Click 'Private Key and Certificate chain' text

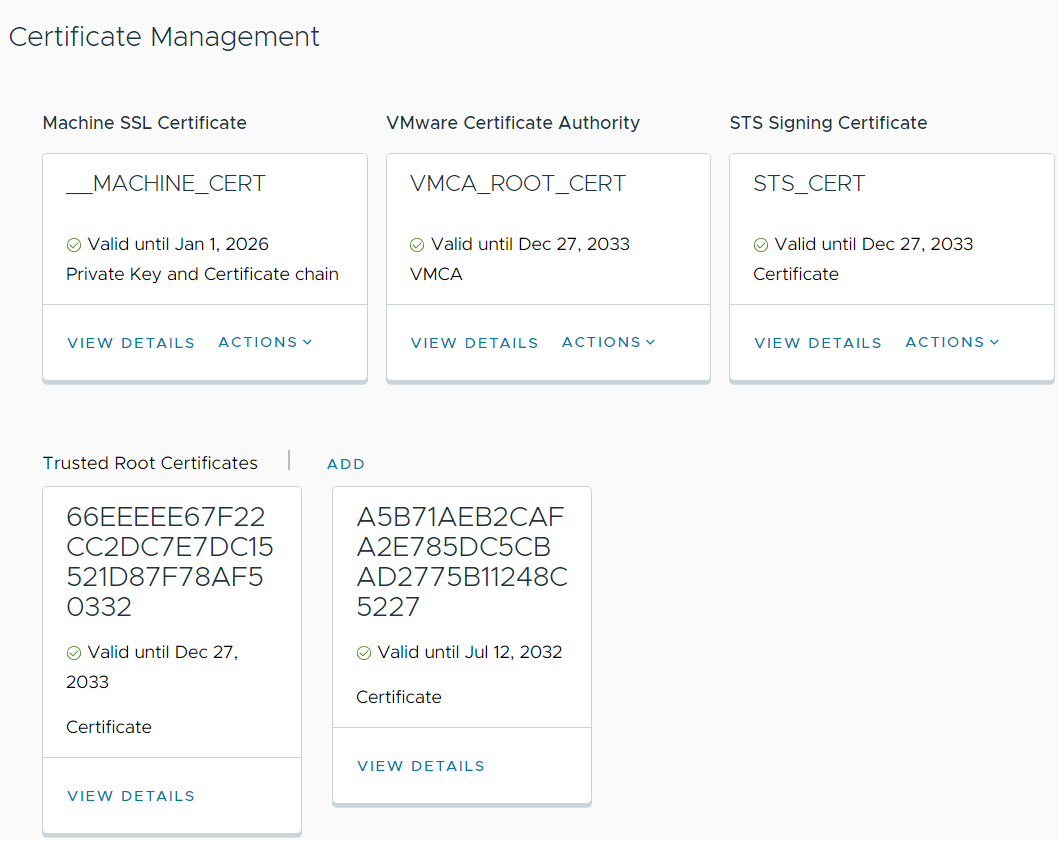pyautogui.click(x=203, y=274)
